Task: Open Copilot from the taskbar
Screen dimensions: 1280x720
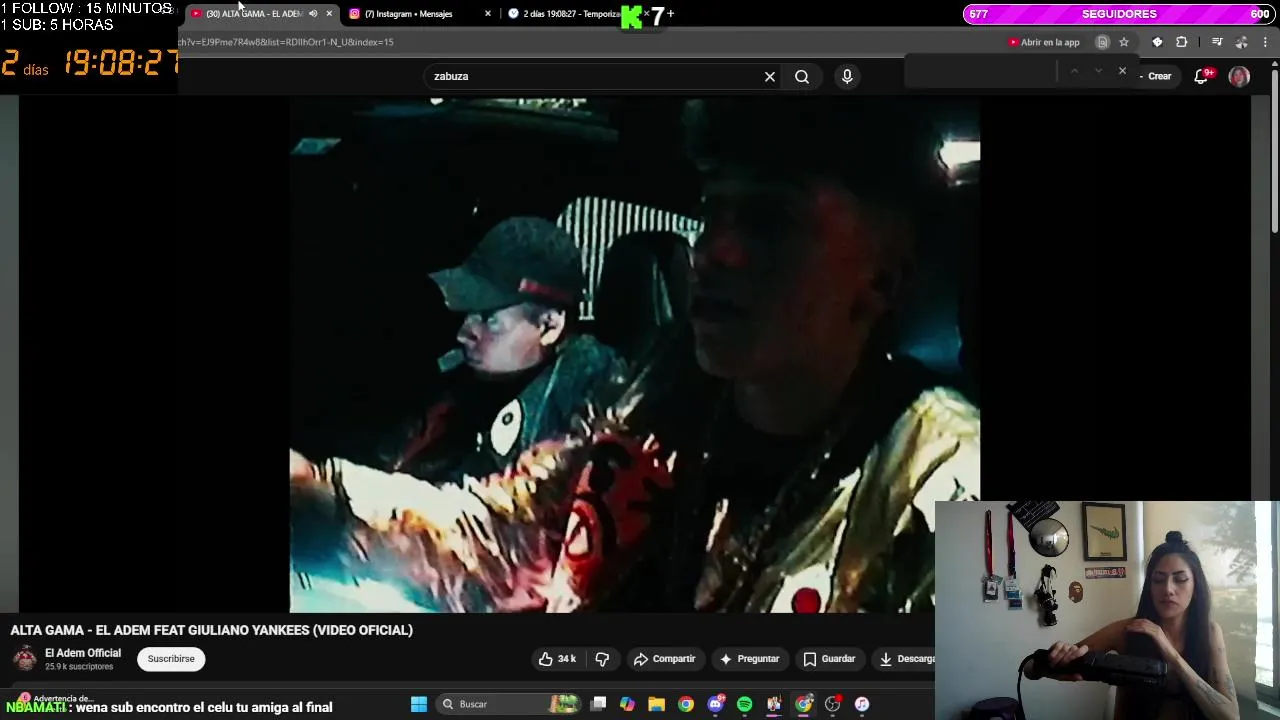Action: pyautogui.click(x=627, y=704)
